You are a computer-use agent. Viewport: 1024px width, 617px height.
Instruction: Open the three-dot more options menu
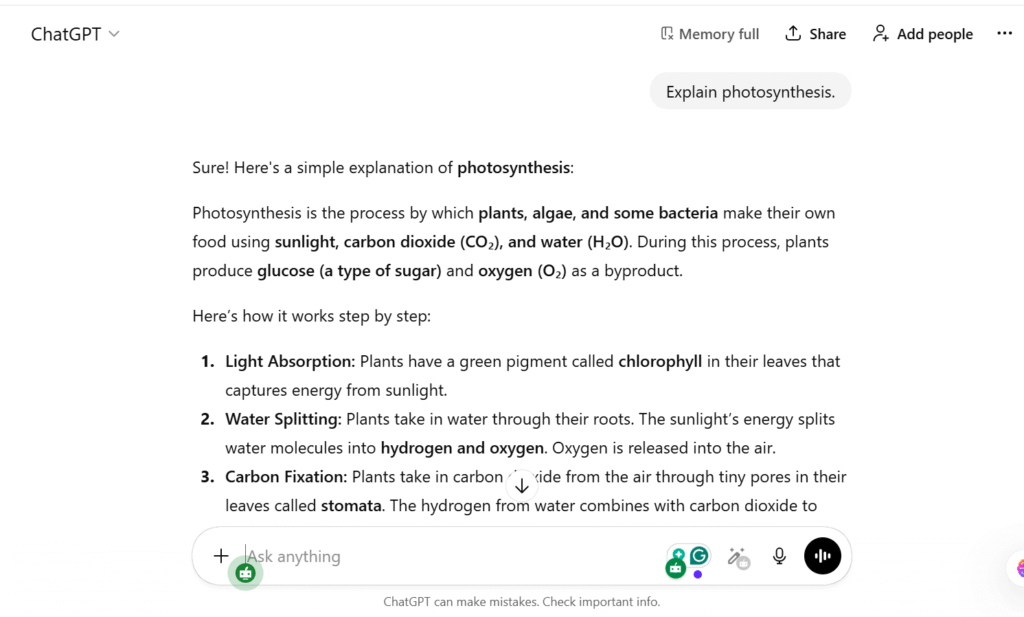coord(1004,33)
